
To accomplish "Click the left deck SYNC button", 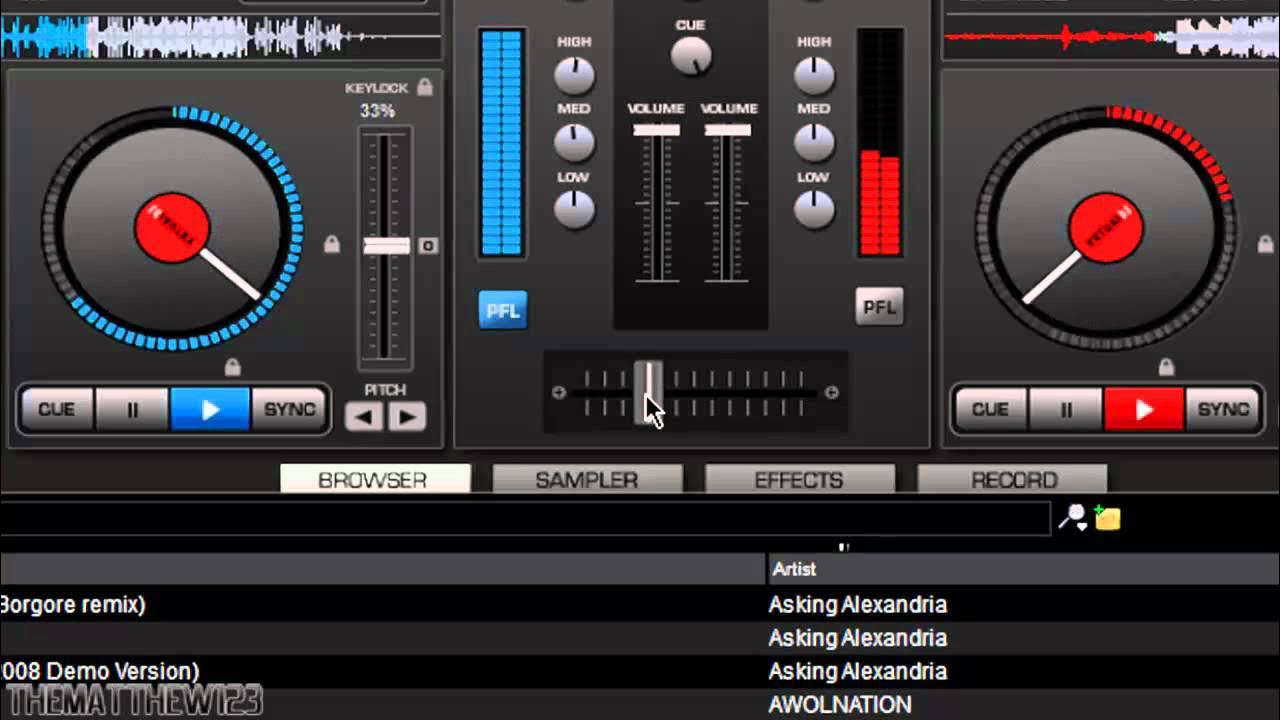I will coord(290,410).
